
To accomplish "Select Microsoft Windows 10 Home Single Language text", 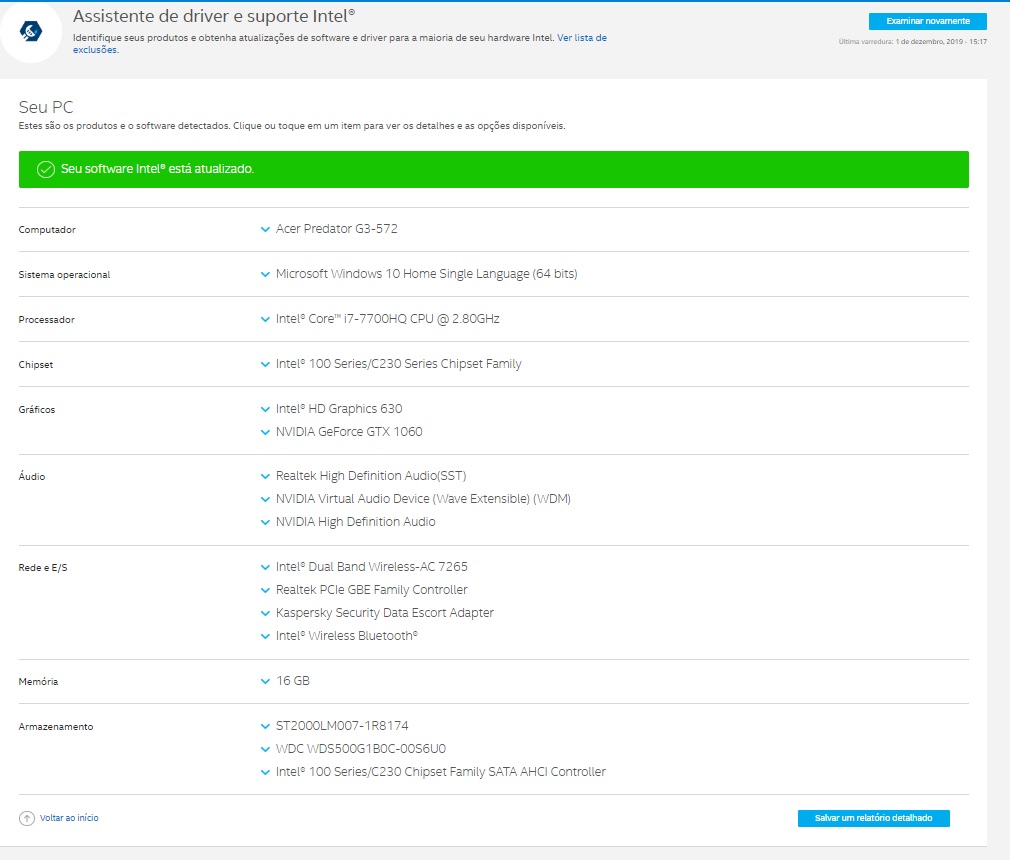I will pyautogui.click(x=426, y=274).
